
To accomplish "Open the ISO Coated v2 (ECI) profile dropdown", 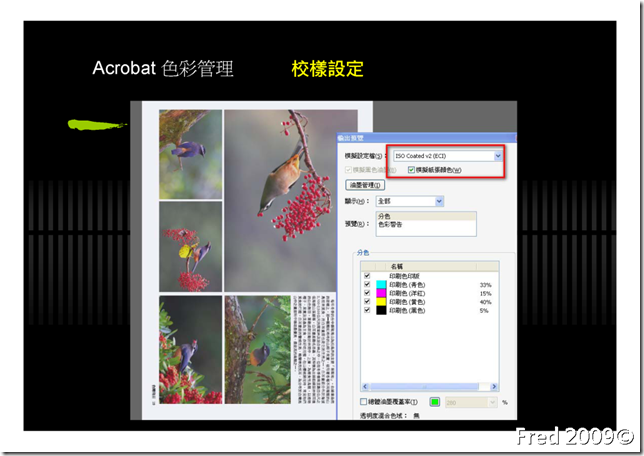I will click(497, 156).
